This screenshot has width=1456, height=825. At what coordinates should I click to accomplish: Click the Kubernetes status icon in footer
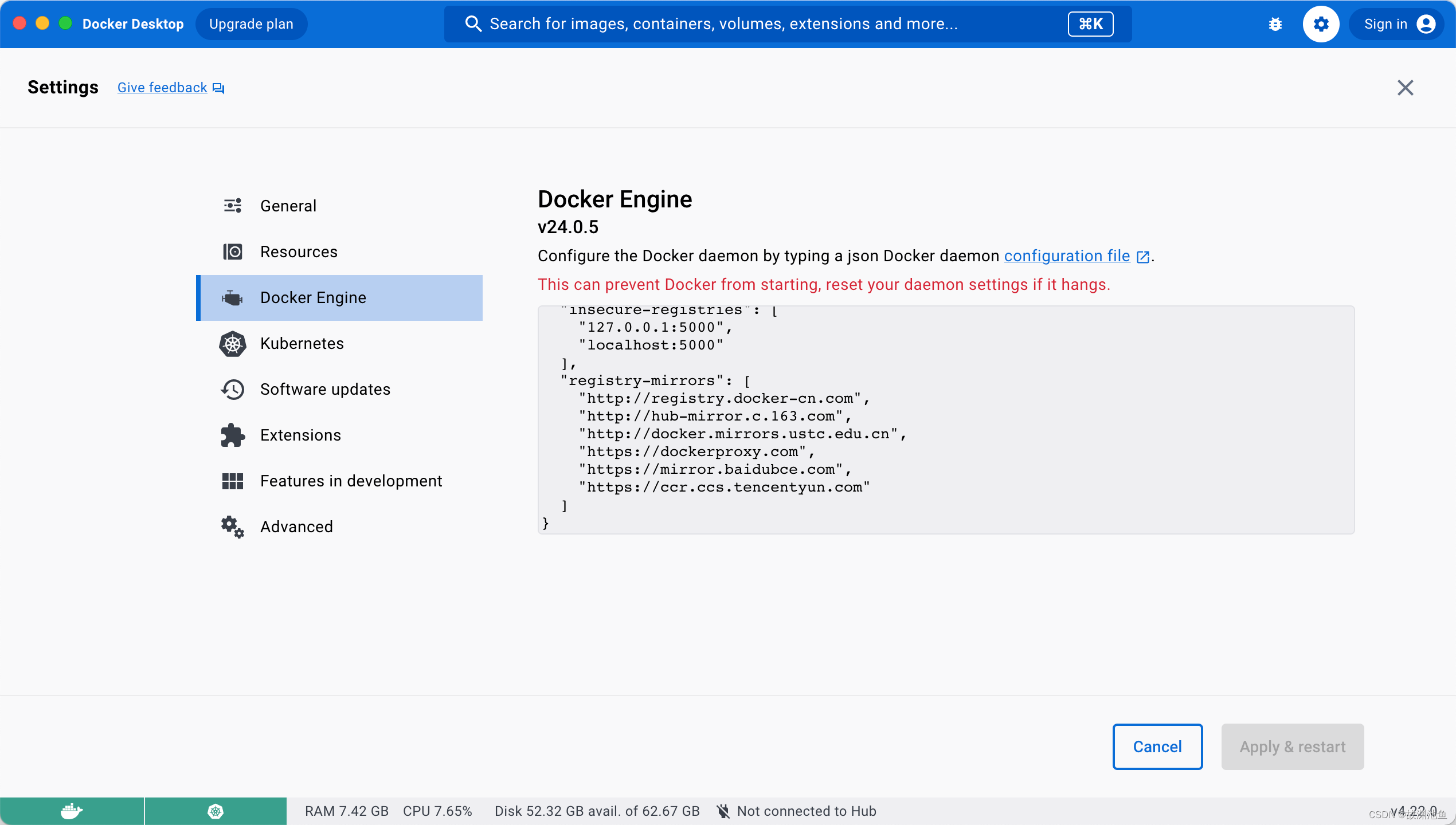pyautogui.click(x=216, y=811)
